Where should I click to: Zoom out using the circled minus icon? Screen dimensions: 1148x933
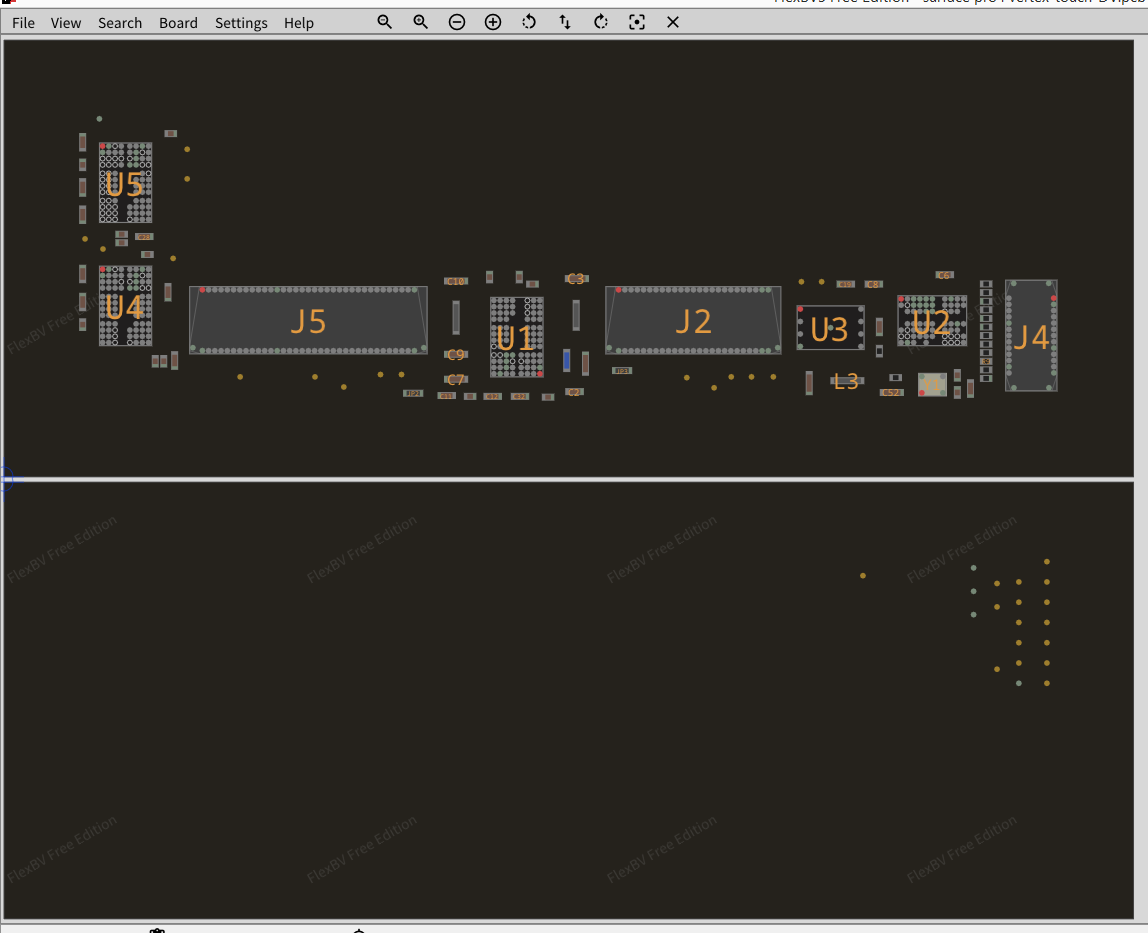point(457,22)
